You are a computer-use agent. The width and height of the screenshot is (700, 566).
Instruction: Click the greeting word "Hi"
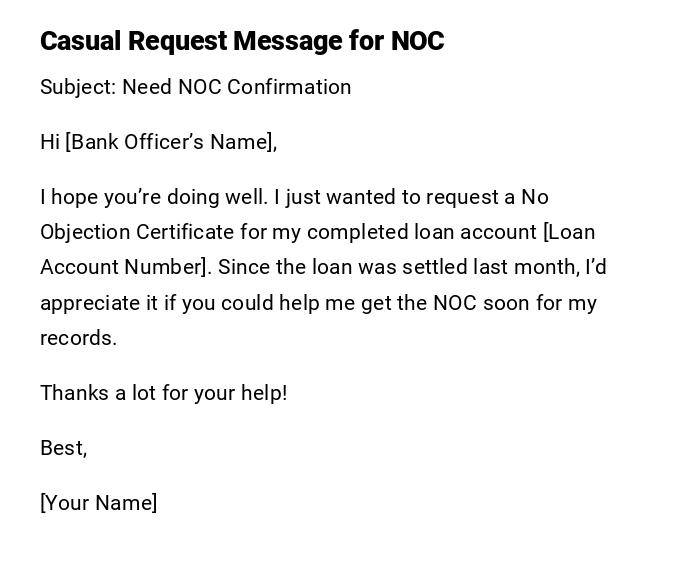tap(50, 142)
